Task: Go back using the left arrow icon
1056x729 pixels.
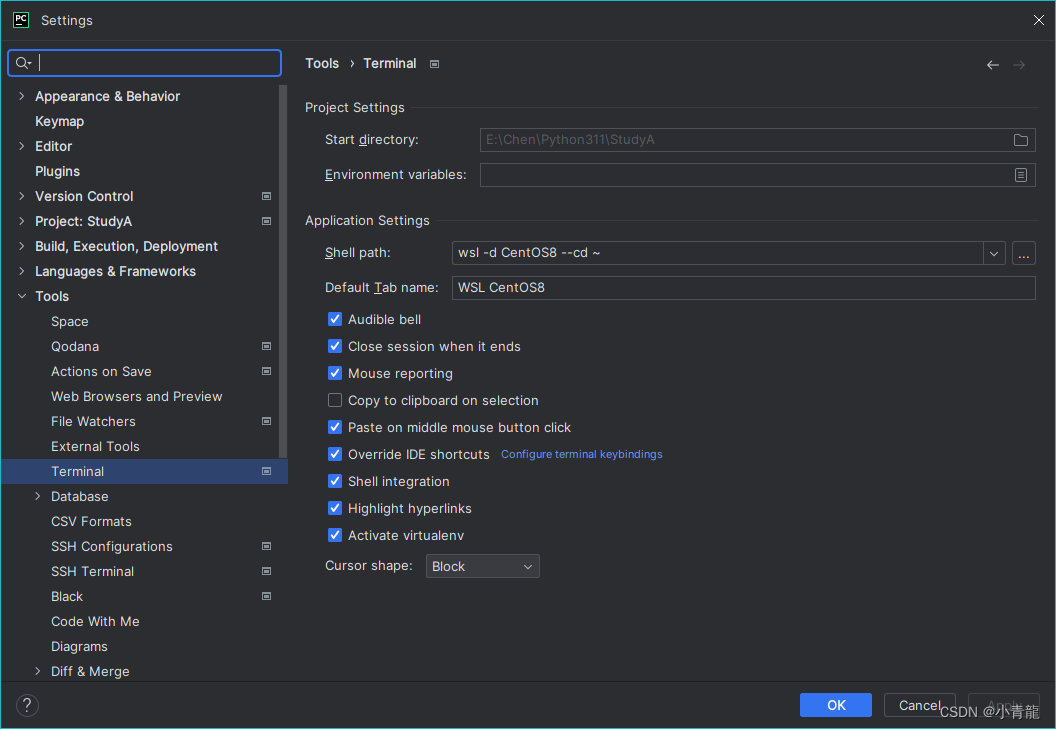Action: [993, 65]
